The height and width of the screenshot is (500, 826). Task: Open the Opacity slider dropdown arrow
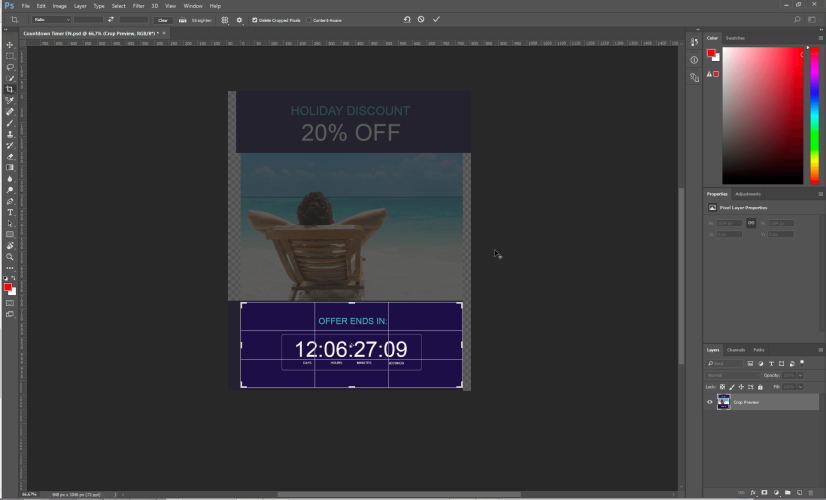800,375
